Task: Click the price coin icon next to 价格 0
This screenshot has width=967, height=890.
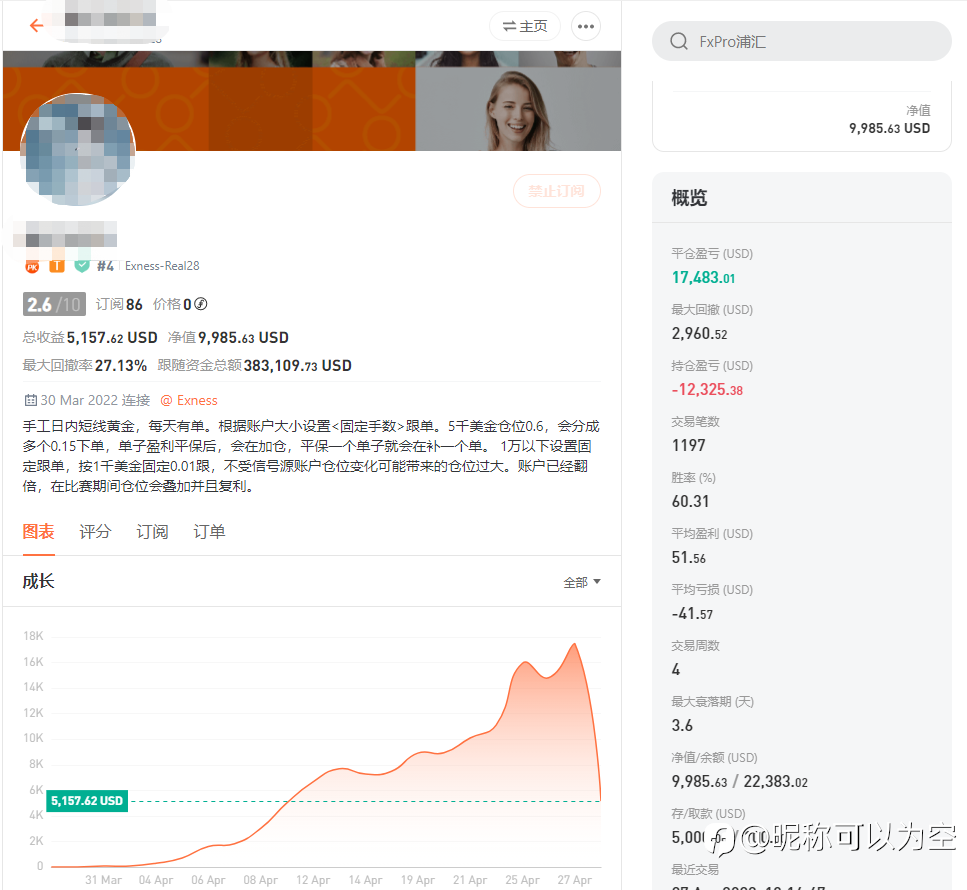Action: tap(200, 304)
